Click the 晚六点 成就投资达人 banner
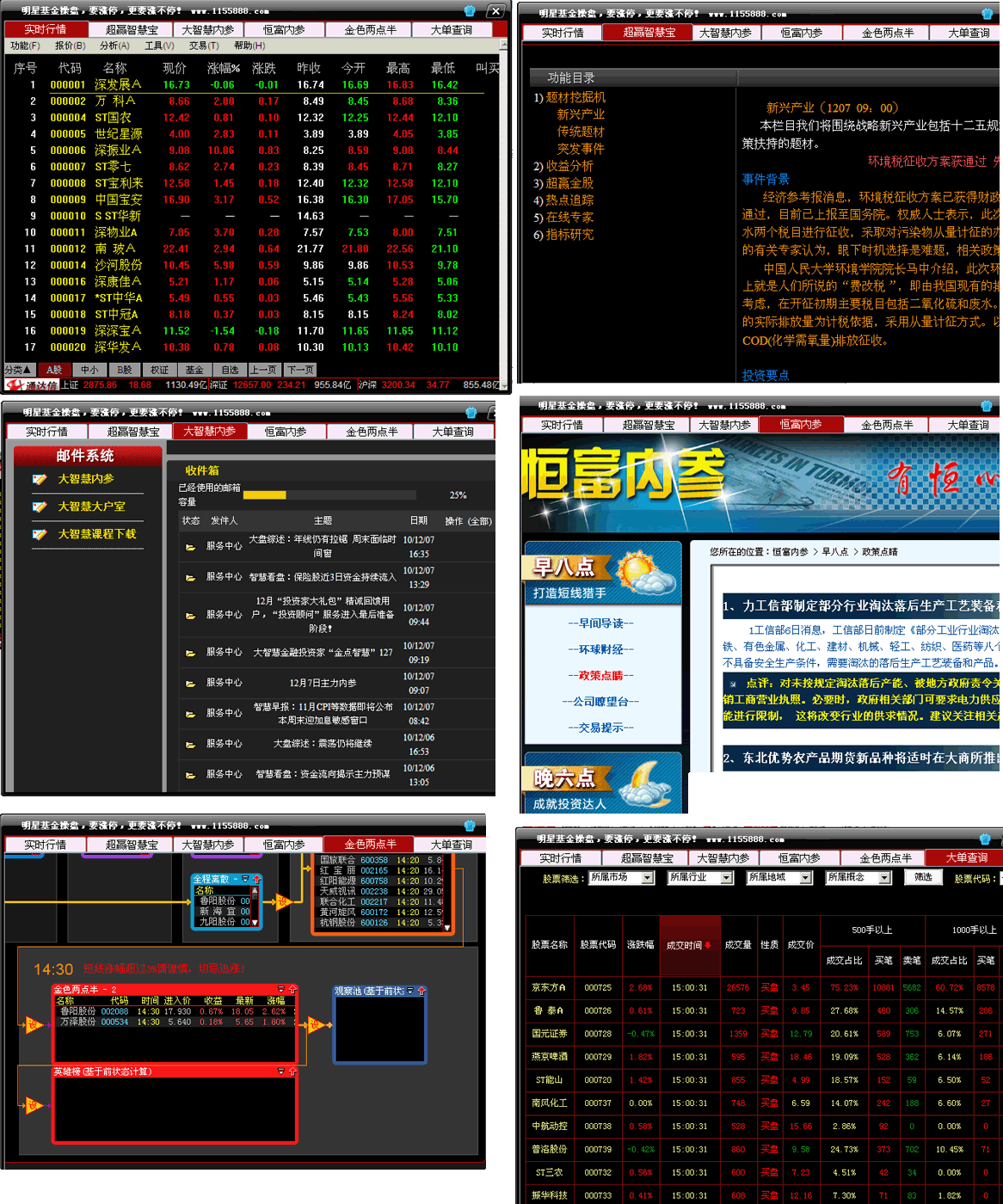 click(602, 784)
